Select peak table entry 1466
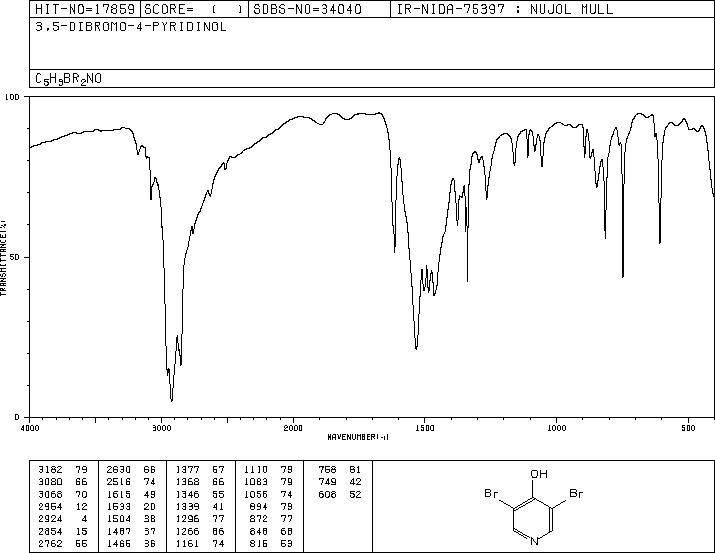Image resolution: width=715 pixels, height=553 pixels. coord(131,543)
